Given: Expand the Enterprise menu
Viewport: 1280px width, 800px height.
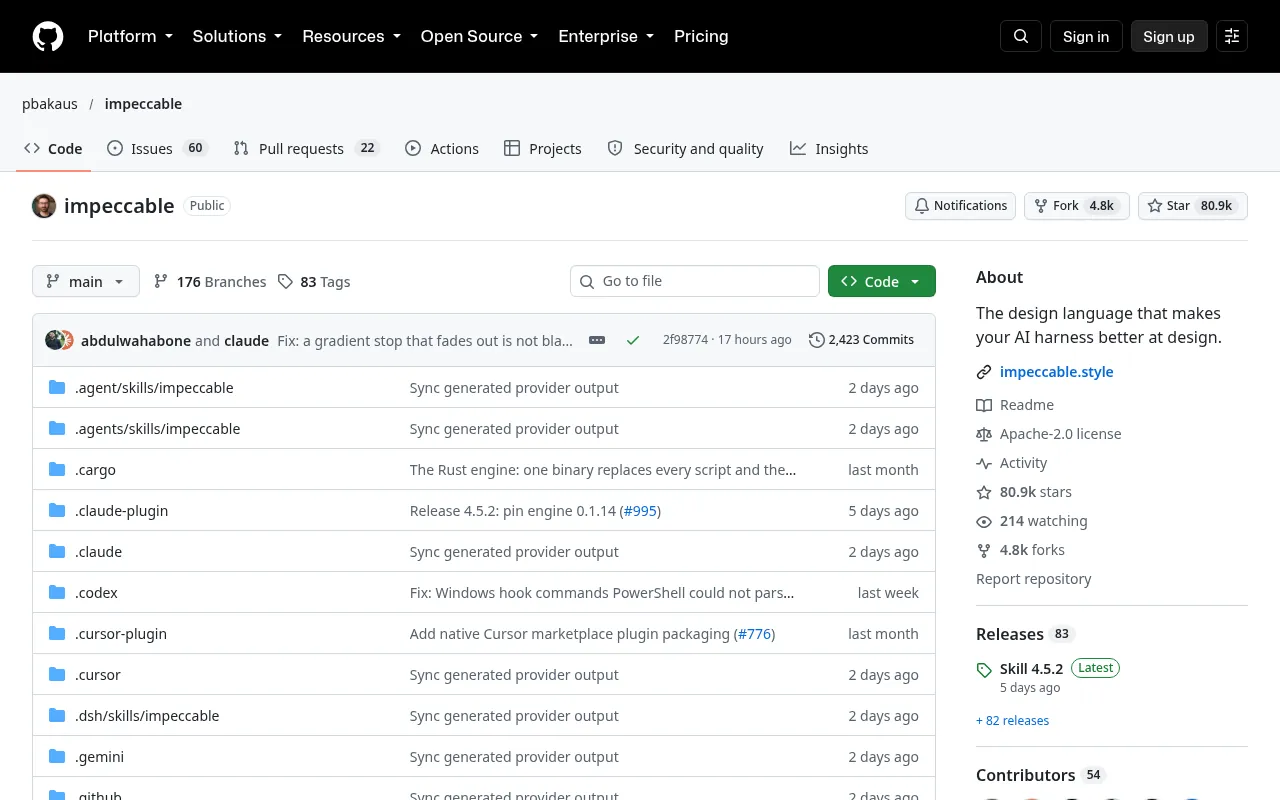Looking at the screenshot, I should click(x=606, y=36).
